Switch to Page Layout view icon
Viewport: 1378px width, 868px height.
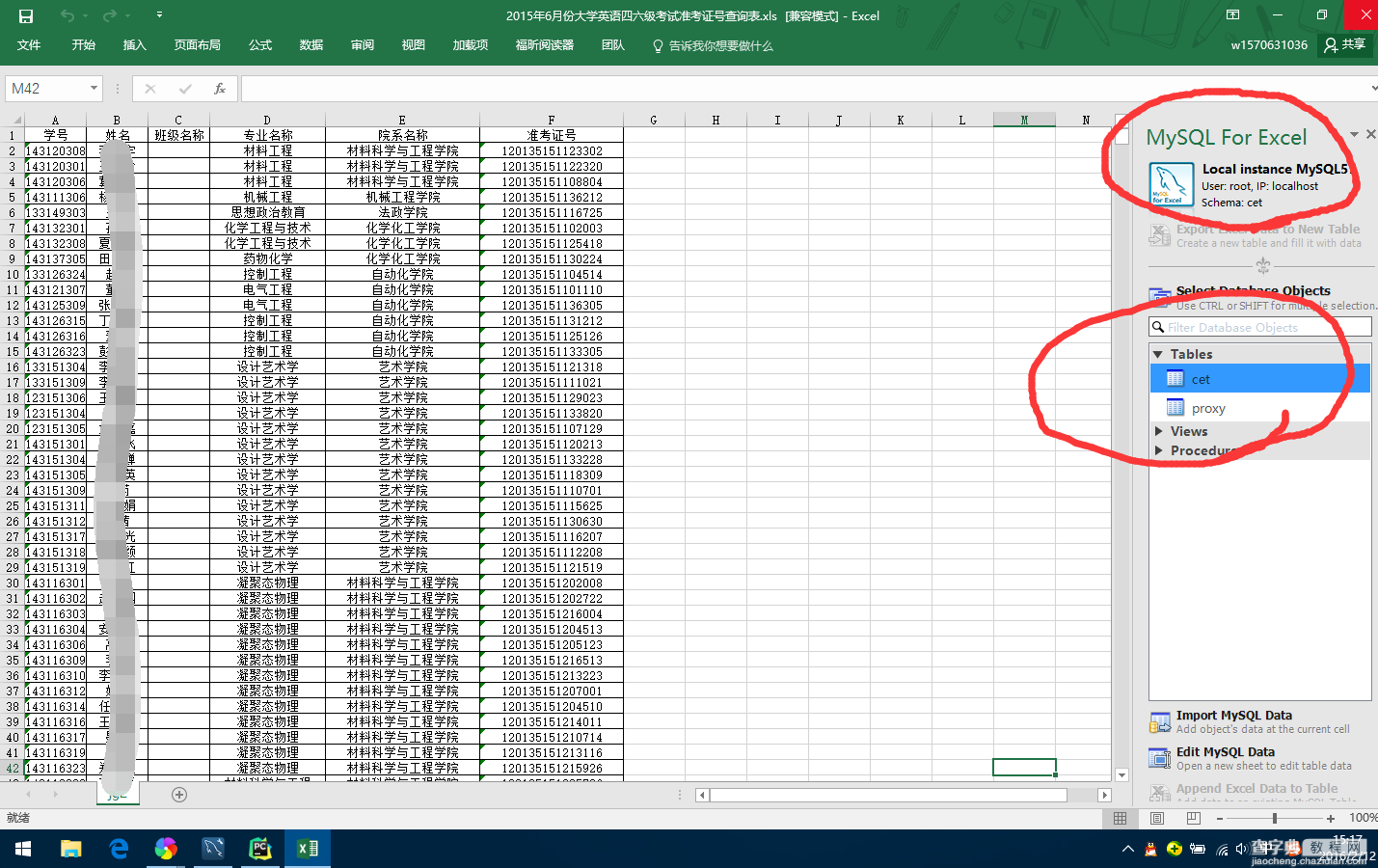point(1157,818)
